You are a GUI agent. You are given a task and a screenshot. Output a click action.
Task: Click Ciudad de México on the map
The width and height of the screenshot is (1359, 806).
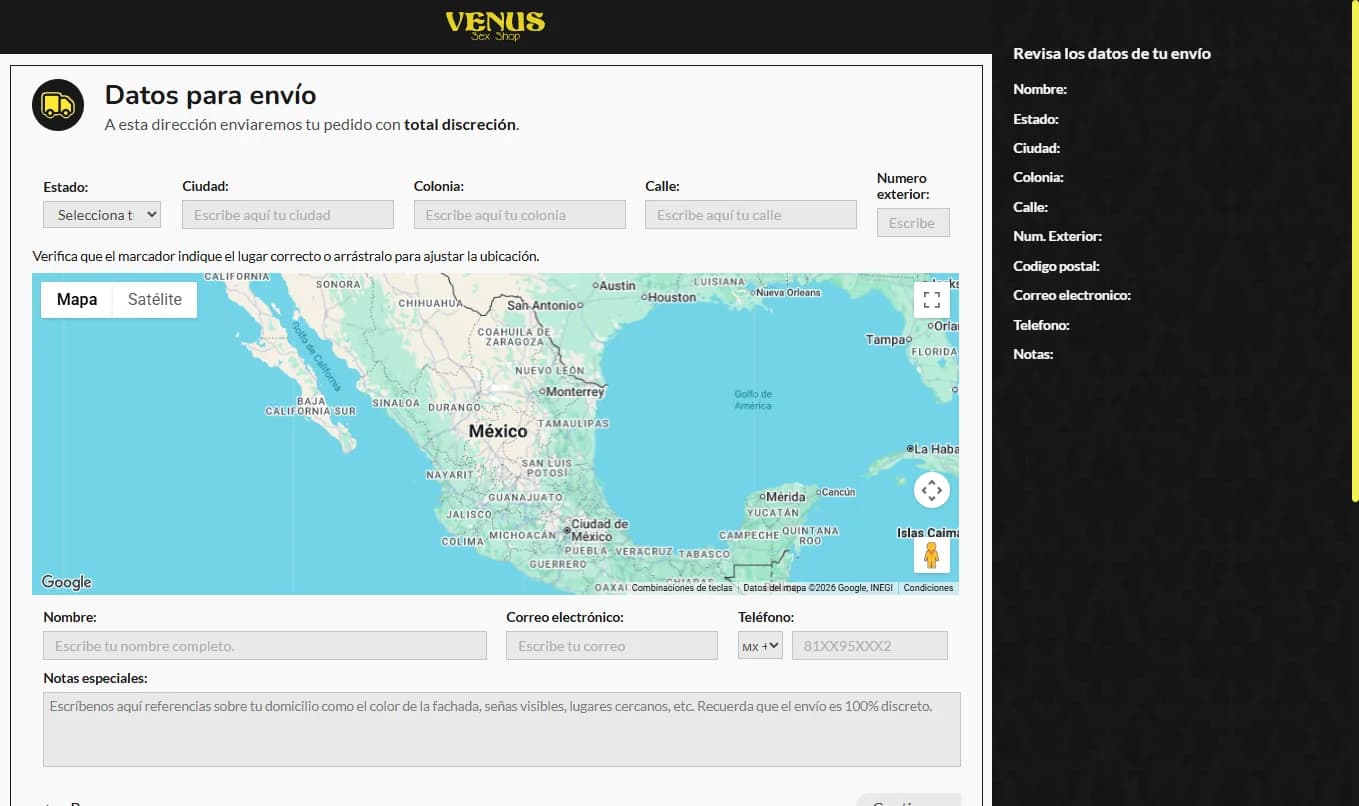coord(599,530)
